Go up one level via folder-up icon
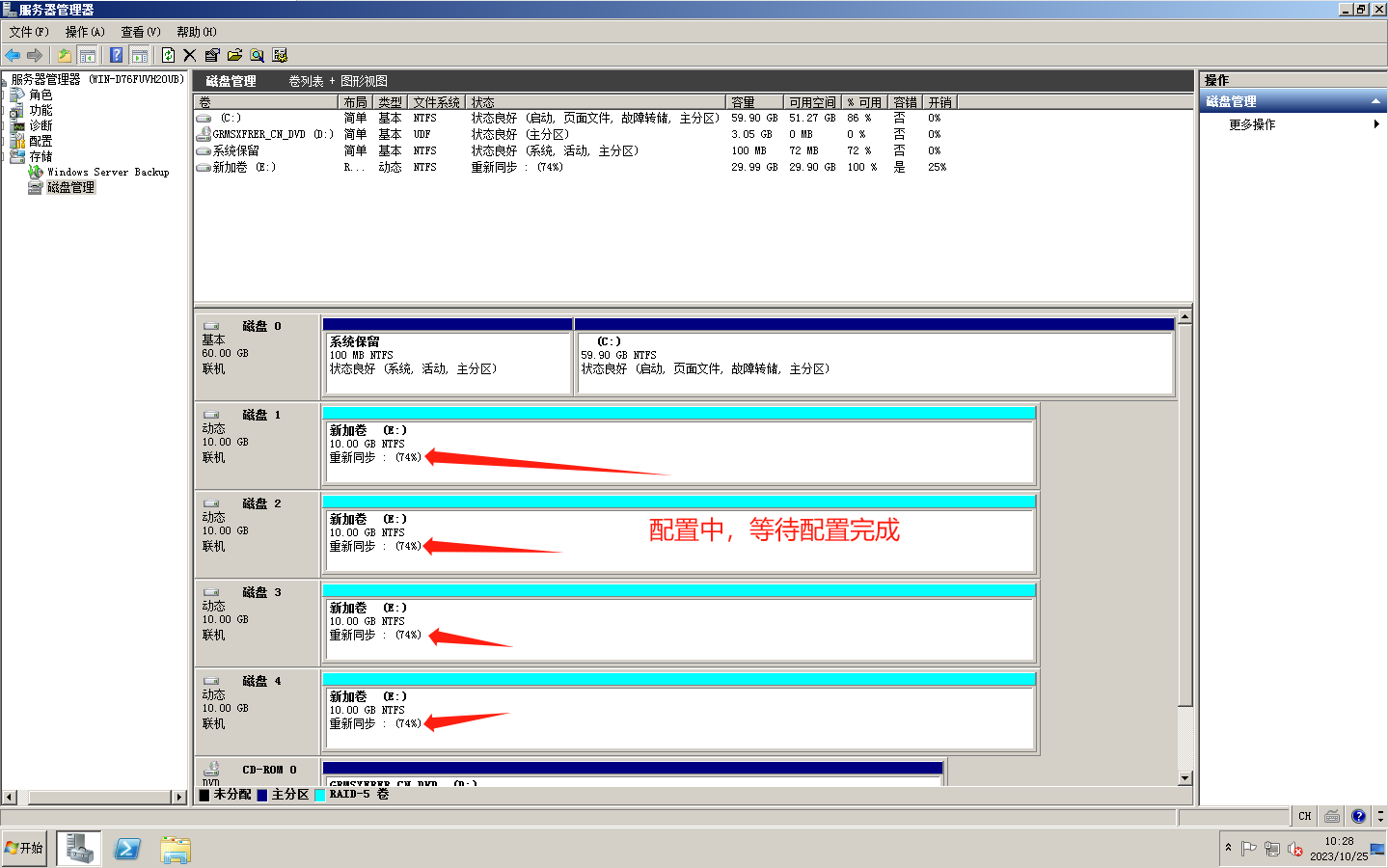The height and width of the screenshot is (868, 1388). [x=64, y=55]
